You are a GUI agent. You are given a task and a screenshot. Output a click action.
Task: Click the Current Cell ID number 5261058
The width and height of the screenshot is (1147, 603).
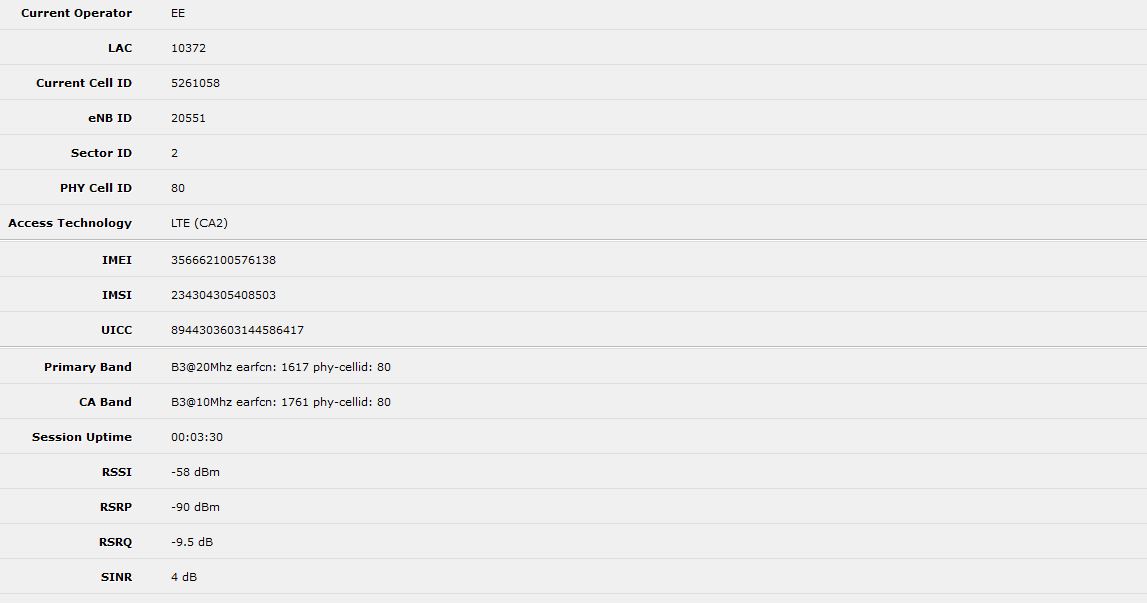pos(195,83)
